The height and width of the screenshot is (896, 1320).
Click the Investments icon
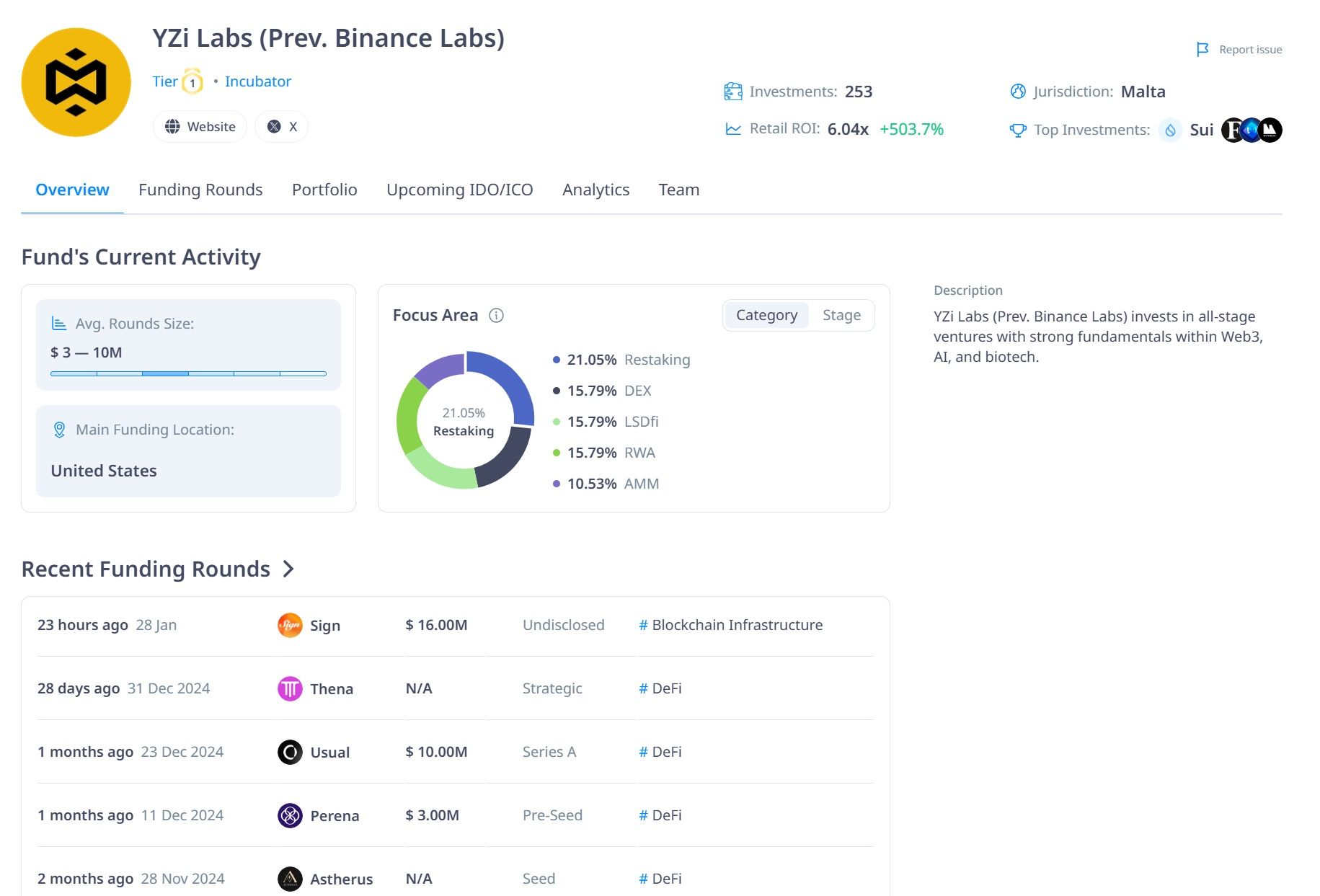(733, 92)
